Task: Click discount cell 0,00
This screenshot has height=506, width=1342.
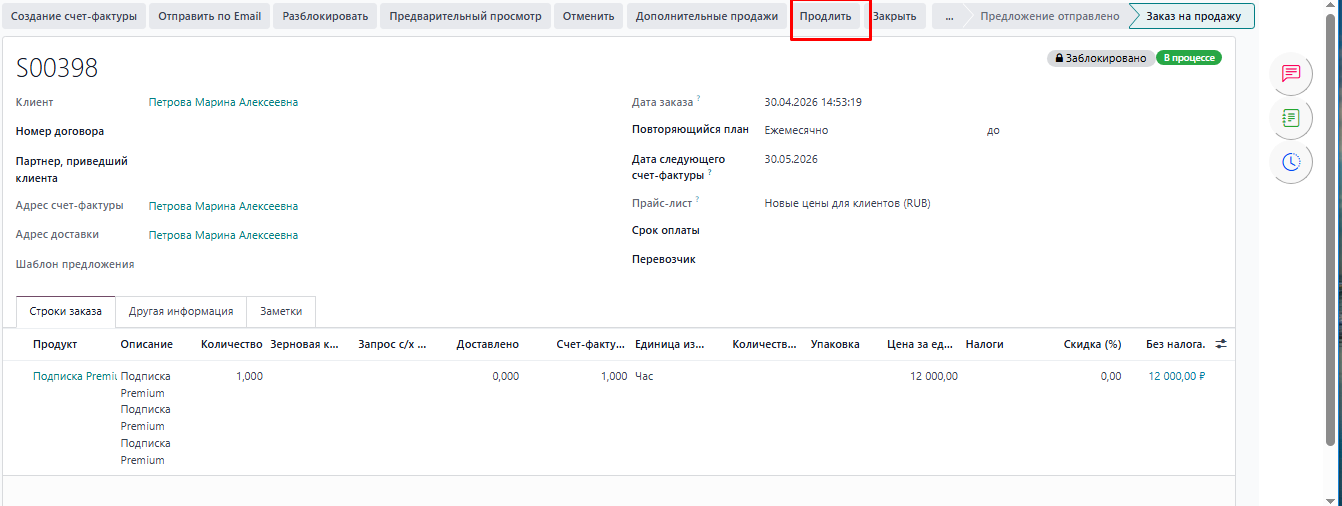Action: click(1110, 376)
